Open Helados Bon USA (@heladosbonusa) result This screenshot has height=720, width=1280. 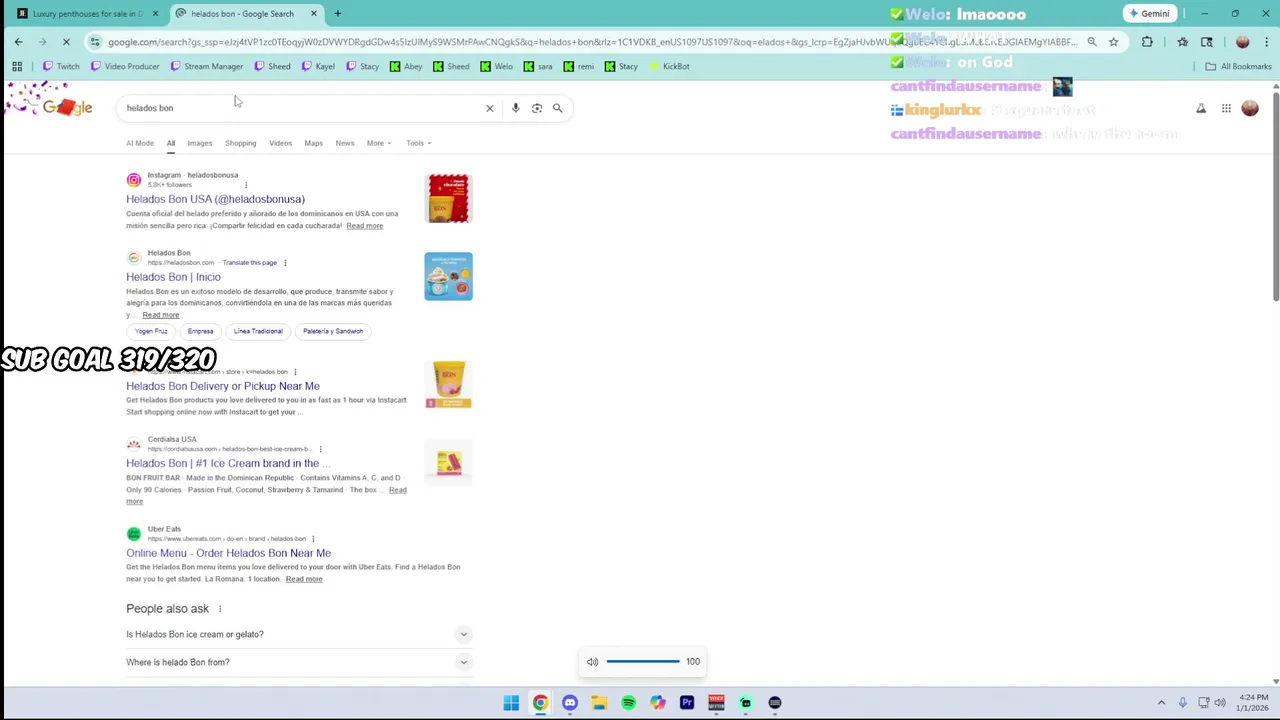pos(215,199)
